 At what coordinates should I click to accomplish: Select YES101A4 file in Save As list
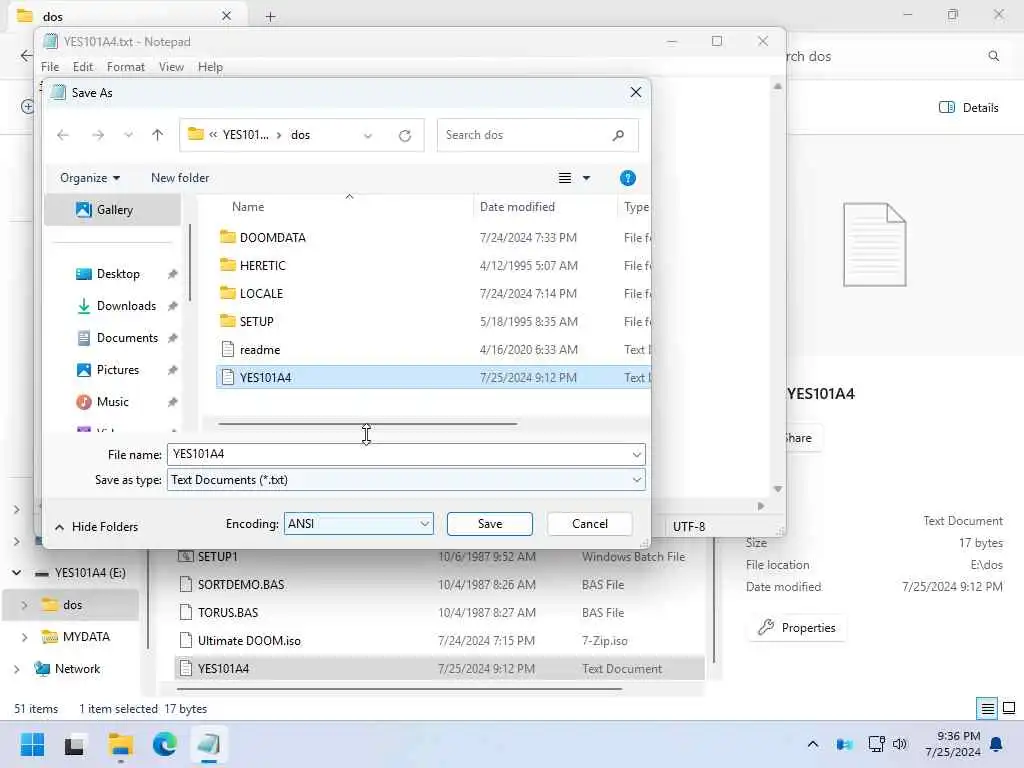pyautogui.click(x=433, y=377)
